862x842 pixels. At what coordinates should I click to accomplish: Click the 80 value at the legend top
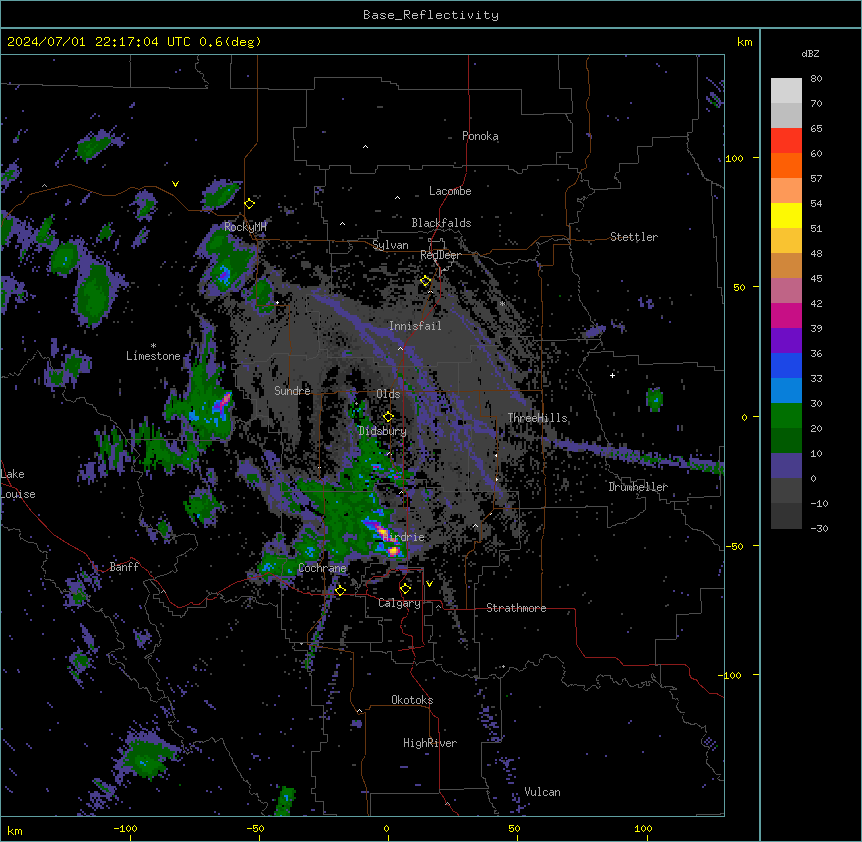[x=816, y=78]
